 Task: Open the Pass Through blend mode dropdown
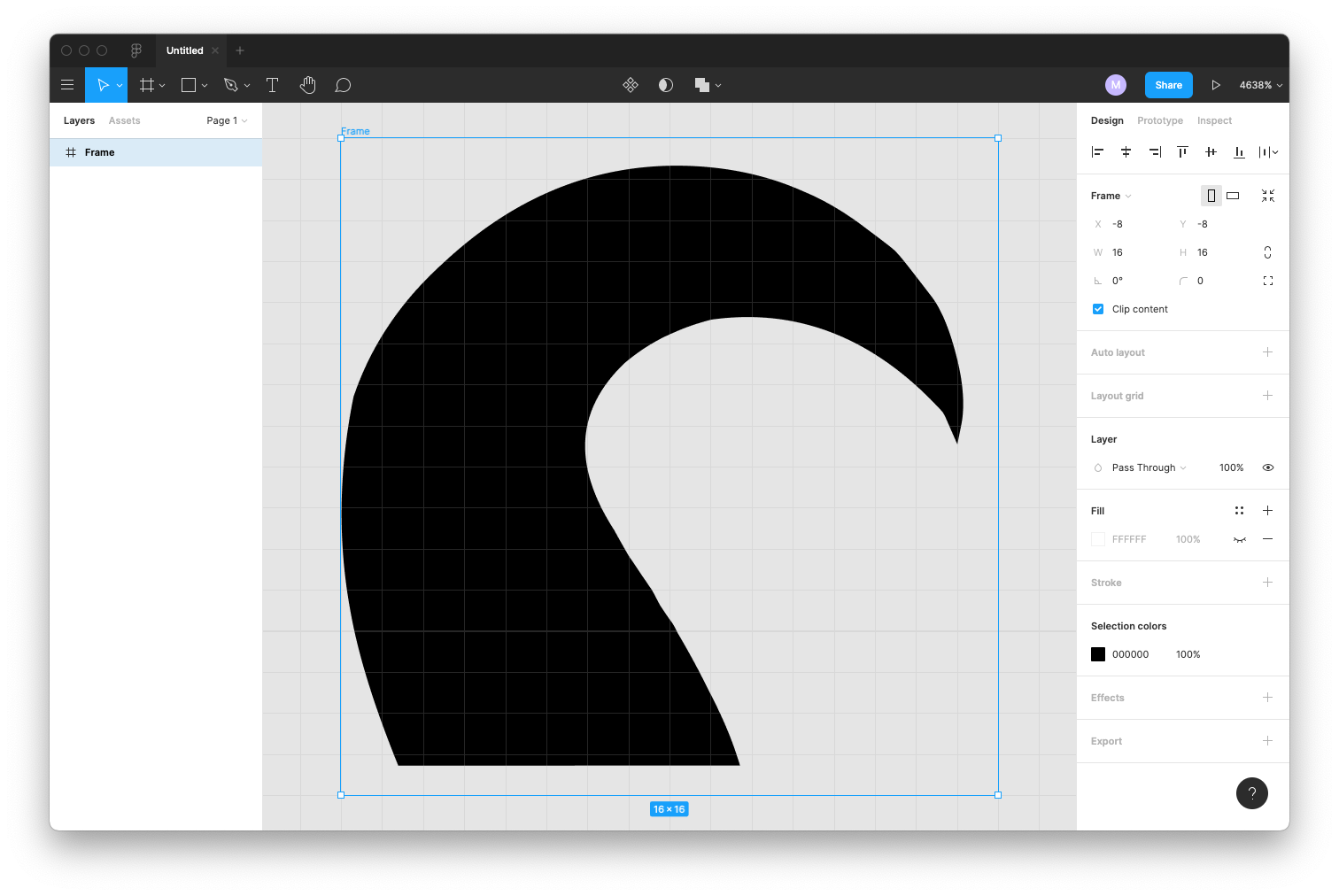point(1145,467)
